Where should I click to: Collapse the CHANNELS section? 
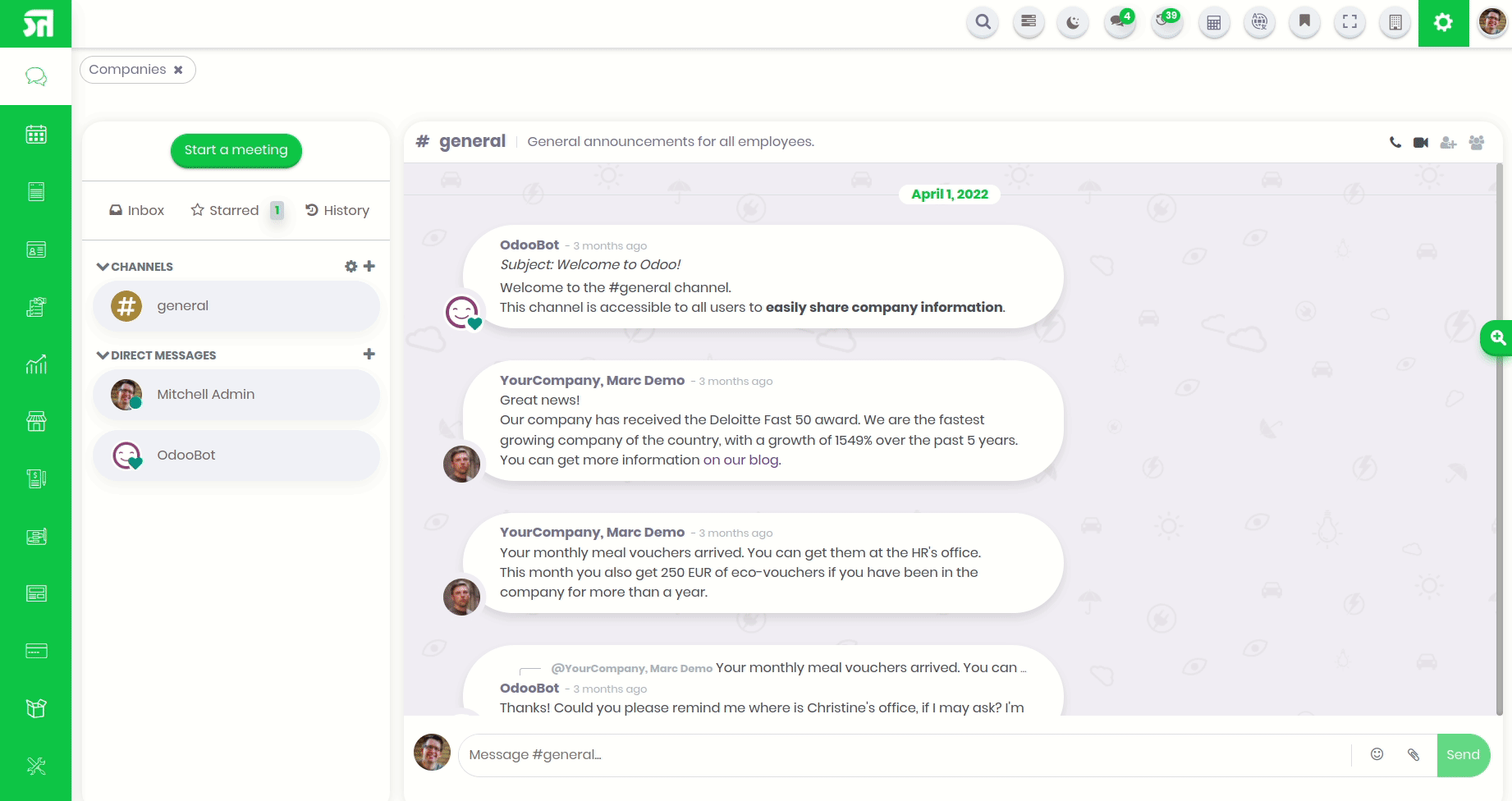(x=135, y=267)
